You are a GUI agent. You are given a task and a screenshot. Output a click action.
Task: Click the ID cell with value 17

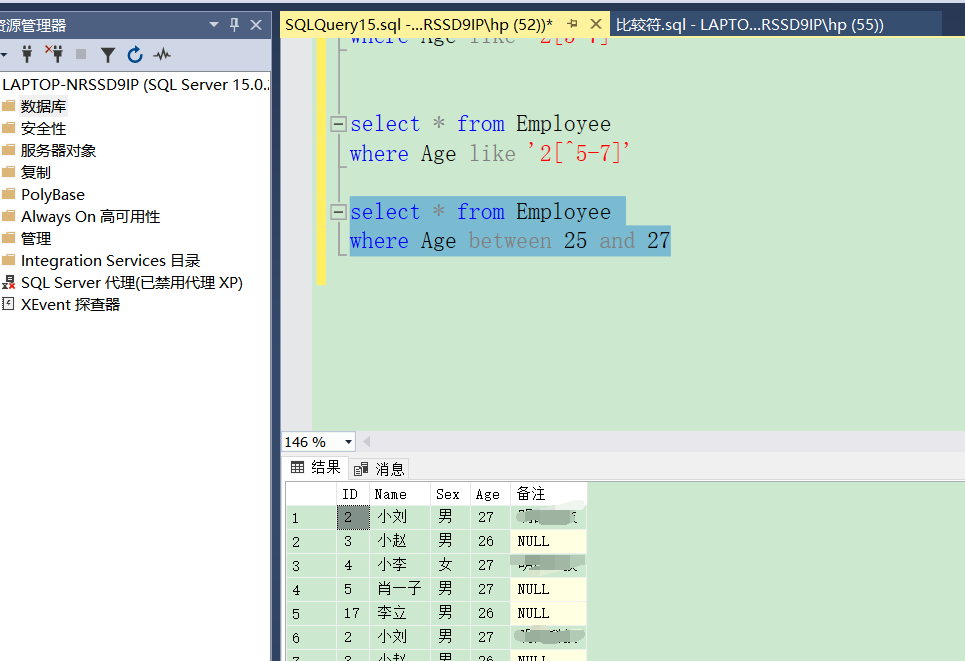(353, 614)
